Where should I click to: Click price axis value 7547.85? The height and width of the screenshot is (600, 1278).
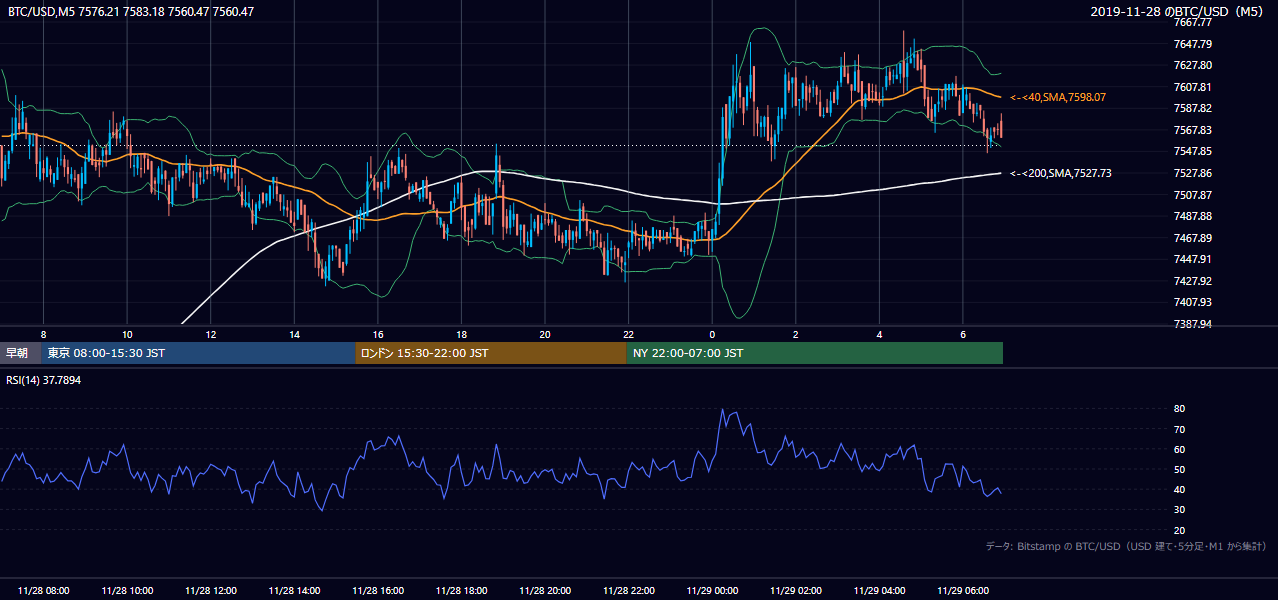[1193, 151]
